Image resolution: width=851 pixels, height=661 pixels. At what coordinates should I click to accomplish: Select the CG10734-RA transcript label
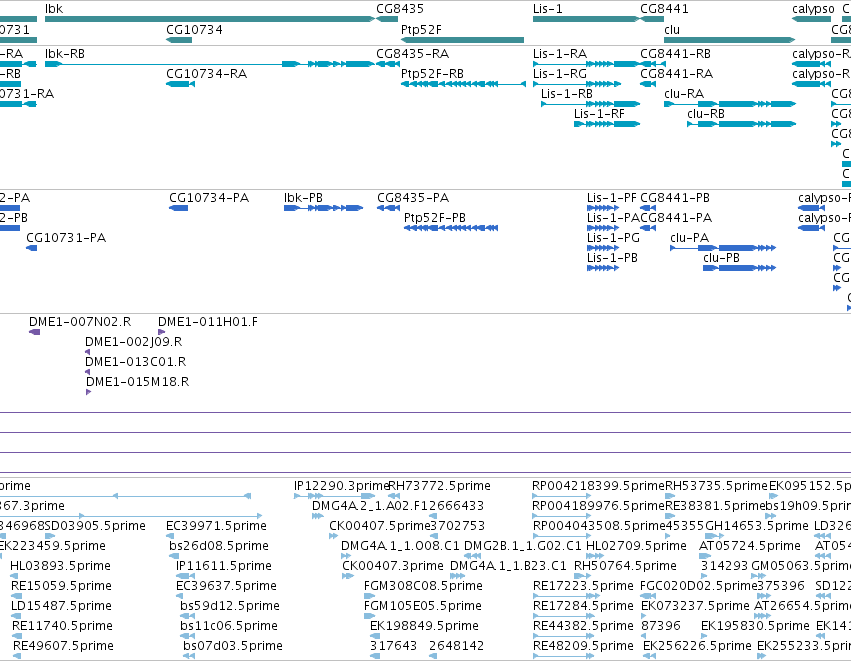pos(206,74)
